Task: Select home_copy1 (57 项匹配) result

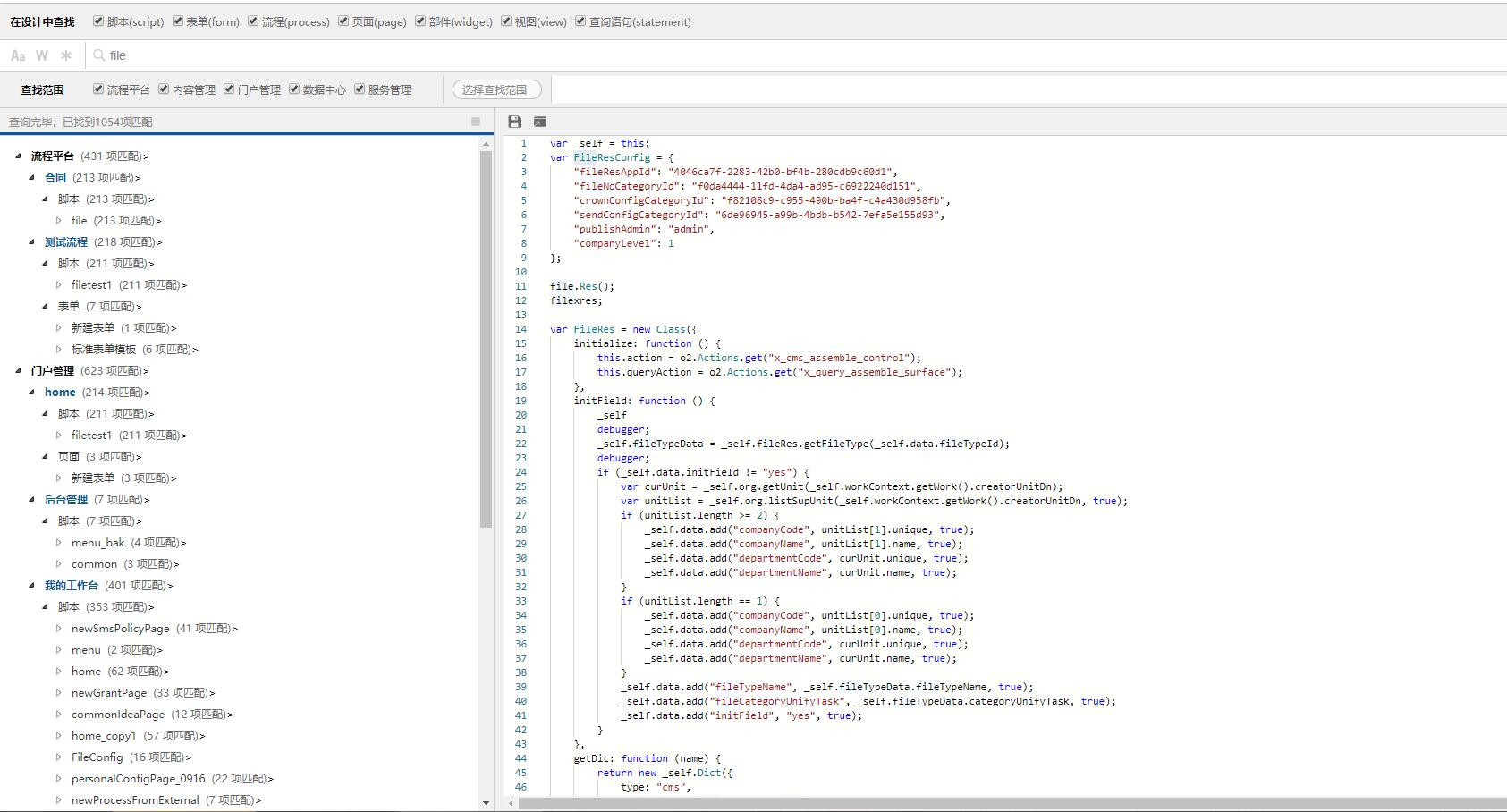Action: pos(138,735)
